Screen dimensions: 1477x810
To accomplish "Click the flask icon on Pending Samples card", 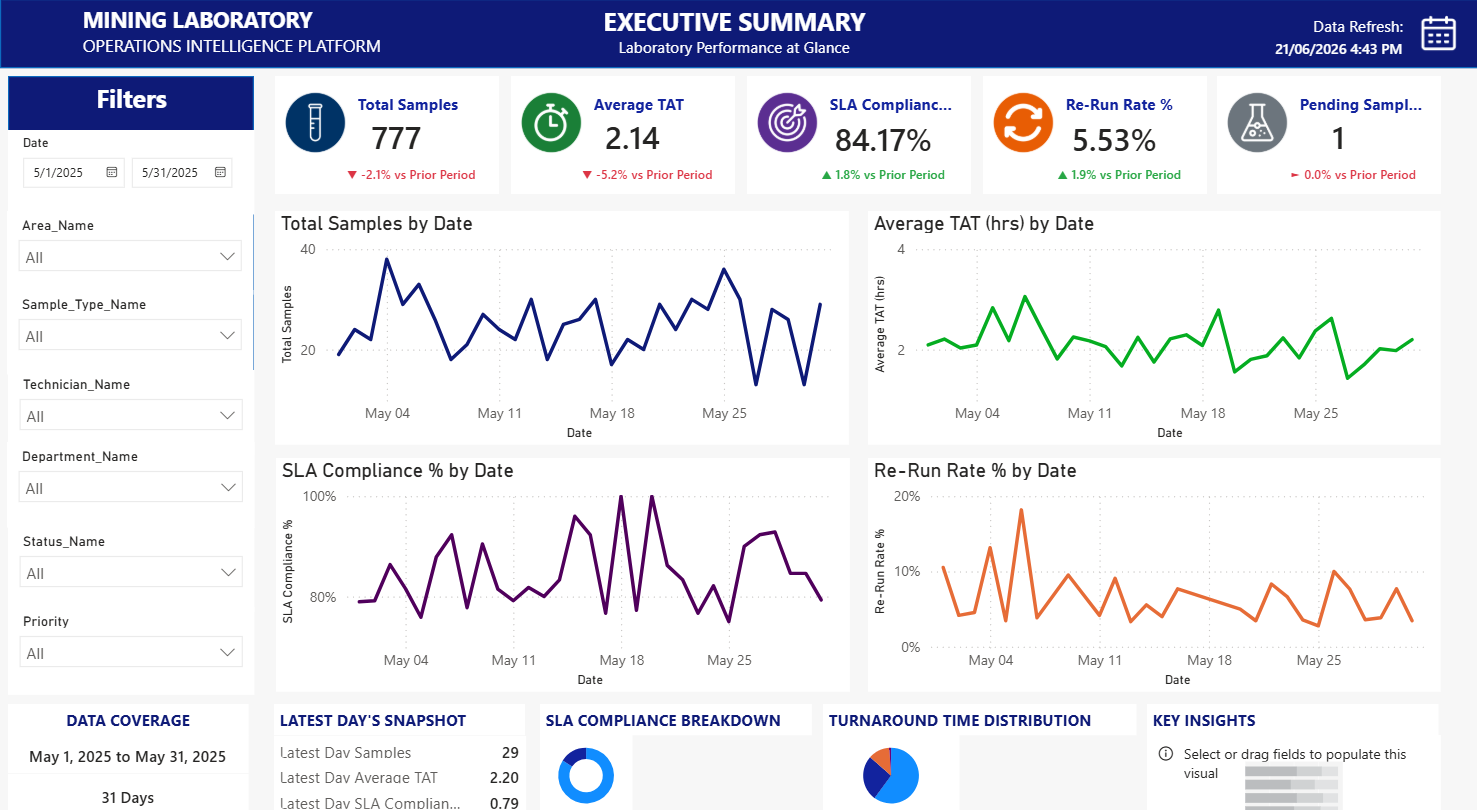I will coord(1258,124).
